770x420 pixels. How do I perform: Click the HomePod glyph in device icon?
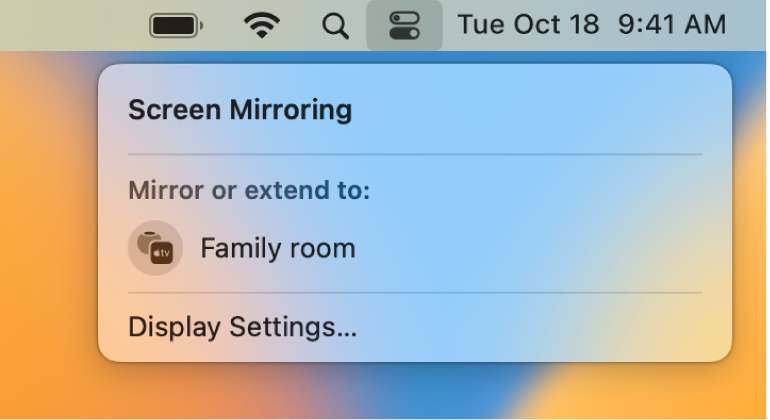(149, 240)
